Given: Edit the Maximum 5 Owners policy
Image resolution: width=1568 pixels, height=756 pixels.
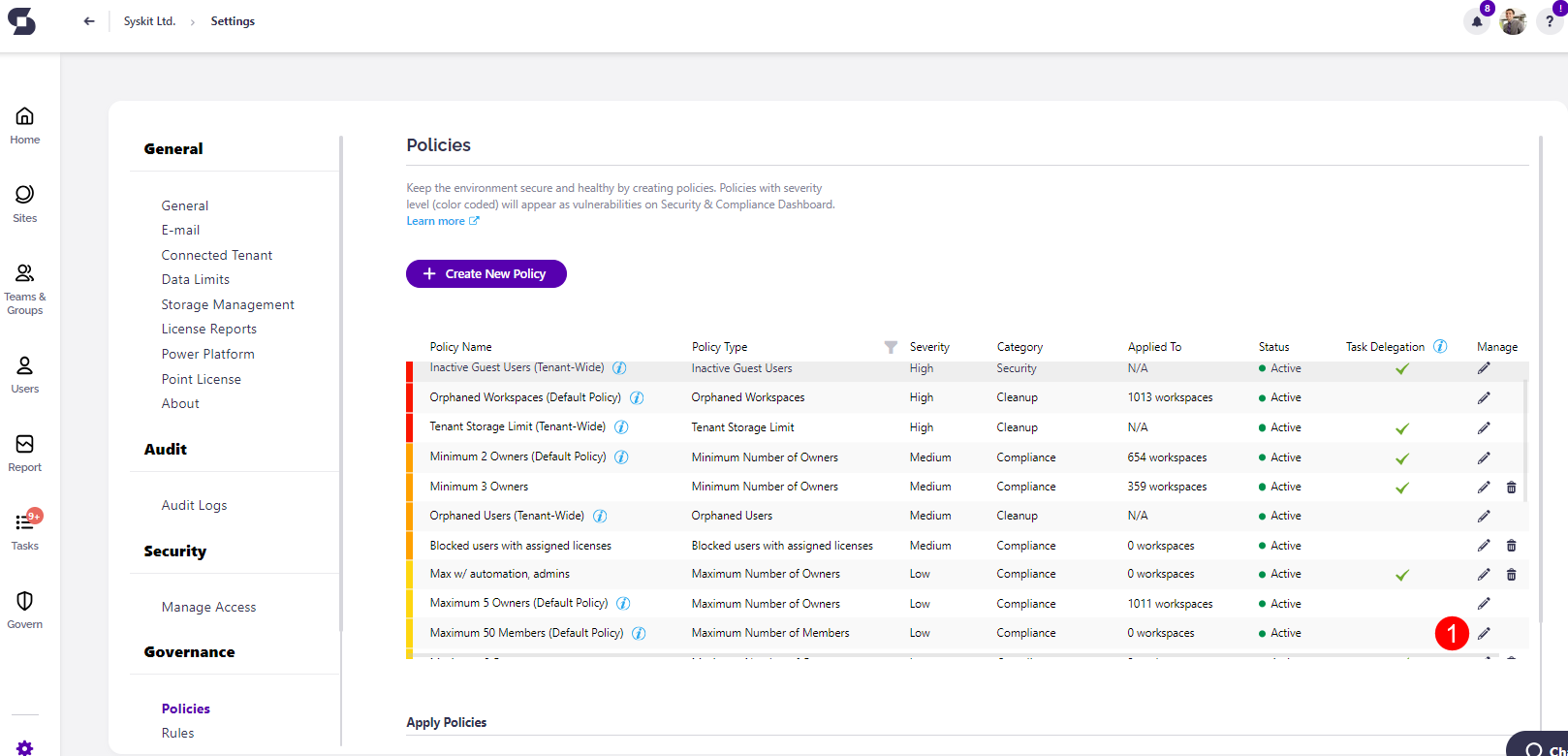Looking at the screenshot, I should click(x=1484, y=603).
